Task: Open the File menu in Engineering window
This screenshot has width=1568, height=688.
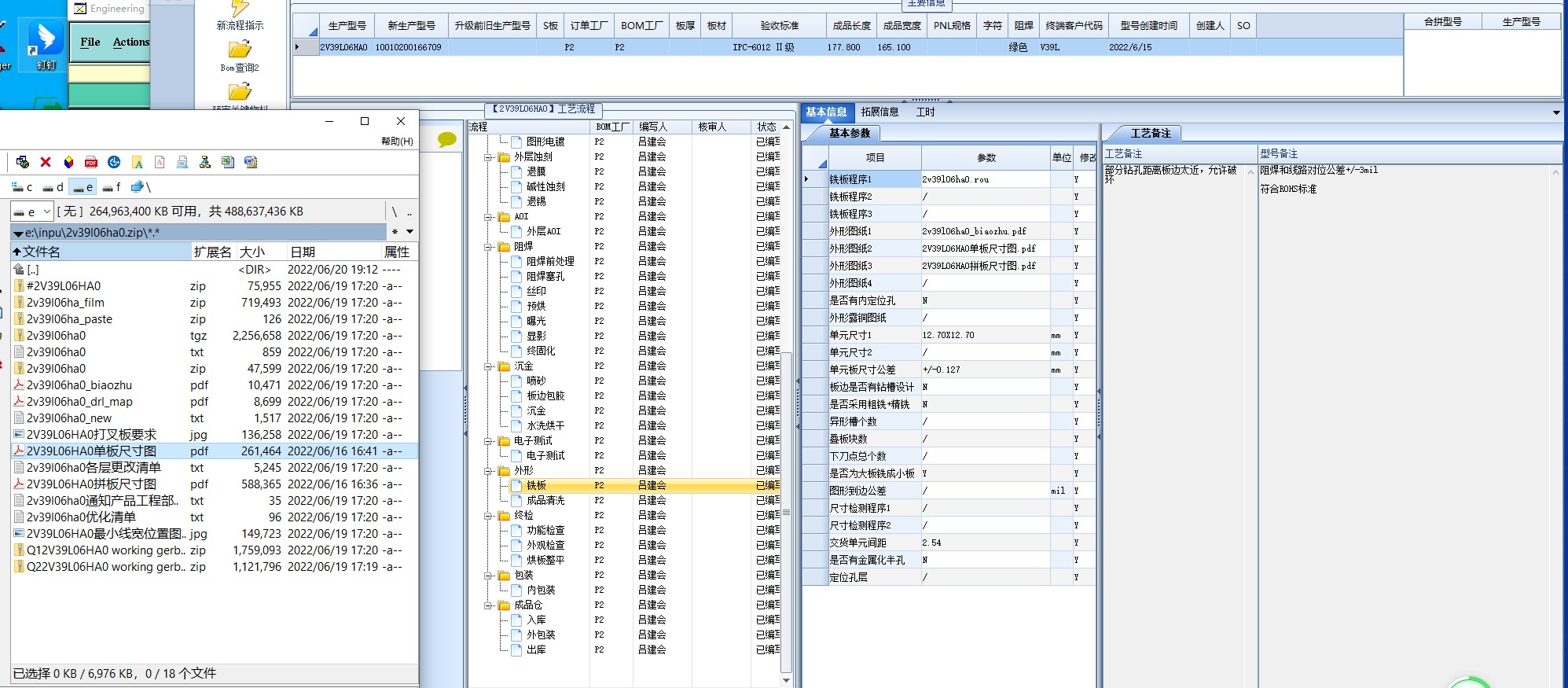Action: point(90,42)
